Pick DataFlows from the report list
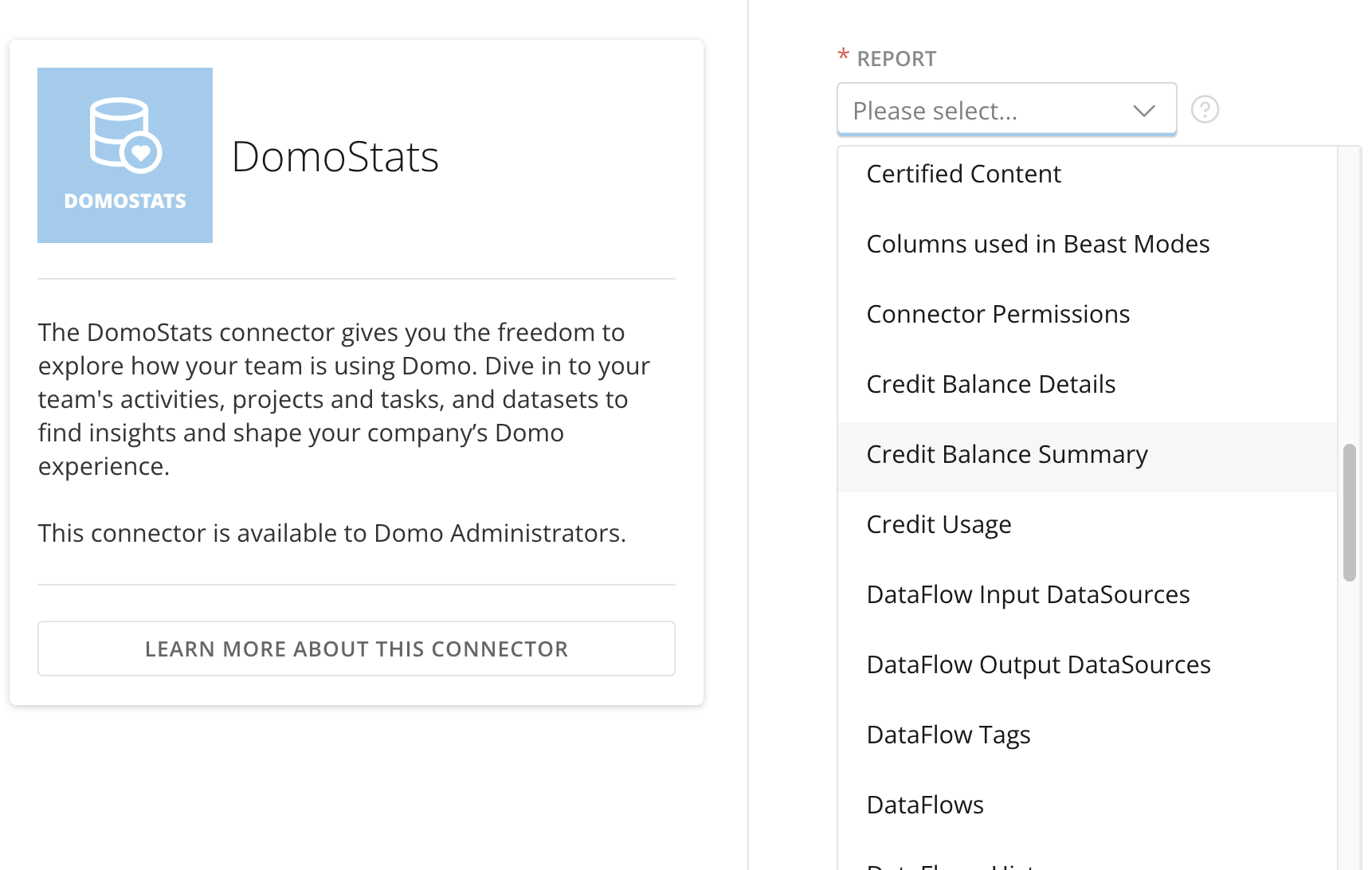The image size is (1372, 870). click(924, 805)
